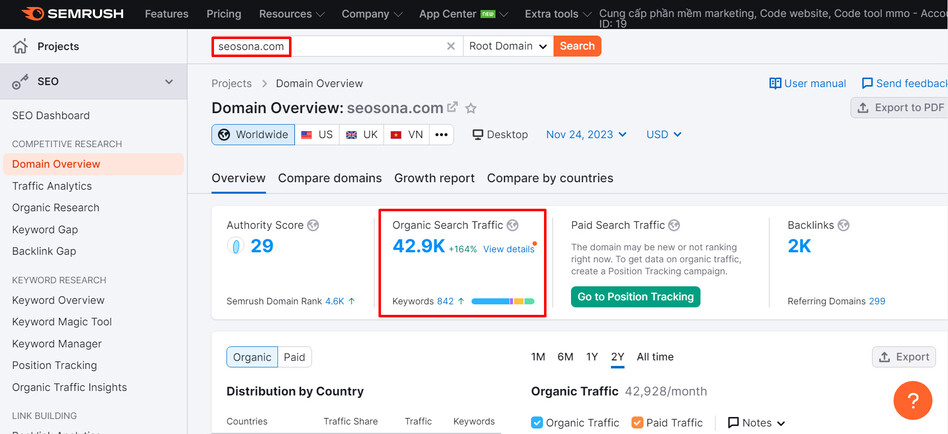Image resolution: width=948 pixels, height=434 pixels.
Task: Open SEO Dashboard in sidebar
Action: 51,115
